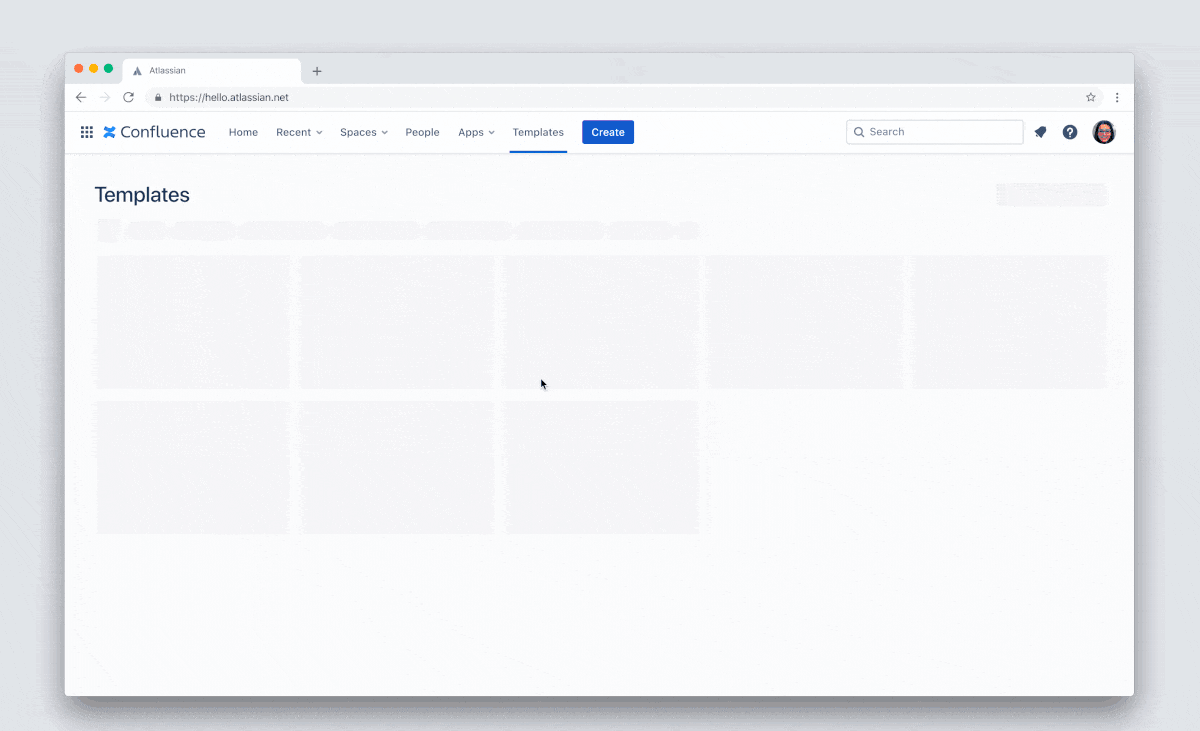Image resolution: width=1200 pixels, height=731 pixels.
Task: Click the yellow minimize window button
Action: click(x=94, y=68)
